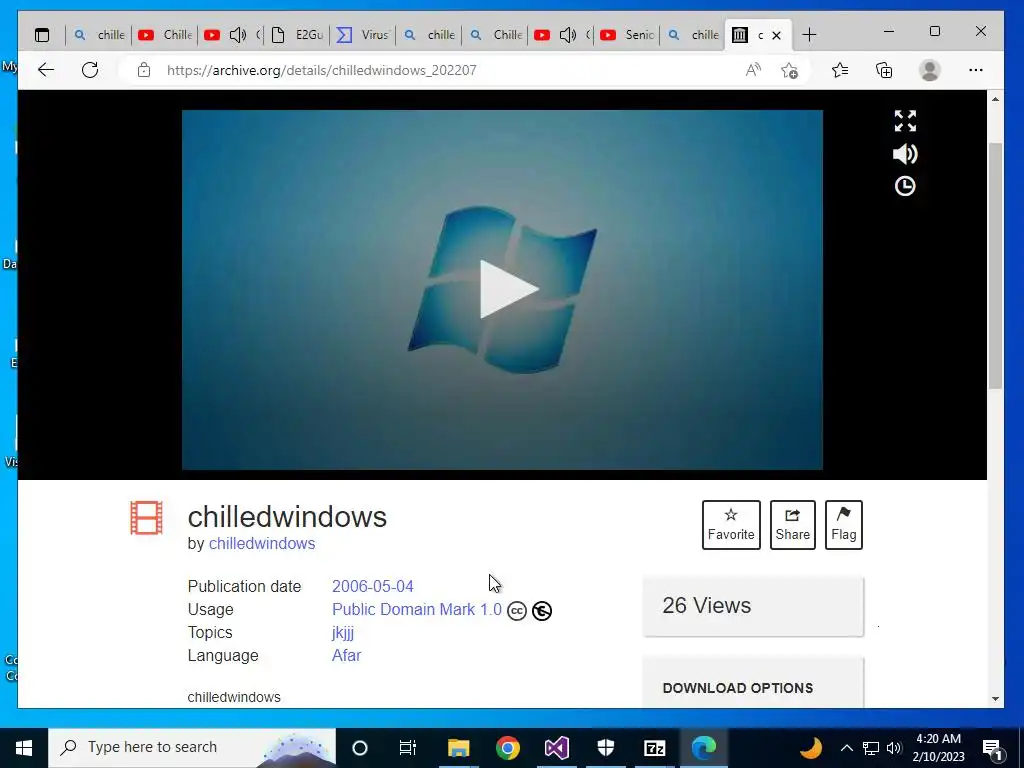
Task: Switch to the Senio YouTube tab
Action: click(x=627, y=35)
